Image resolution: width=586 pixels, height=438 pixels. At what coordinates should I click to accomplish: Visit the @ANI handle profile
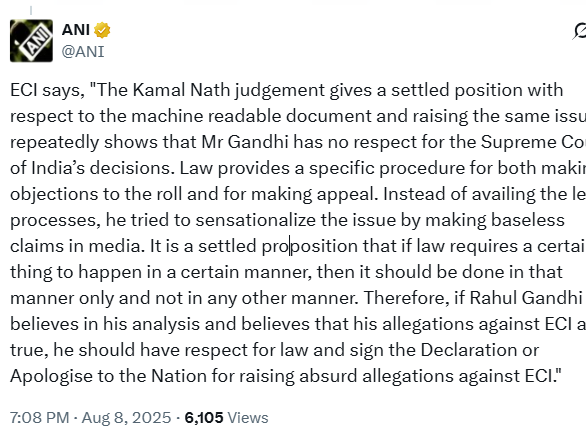pyautogui.click(x=83, y=52)
